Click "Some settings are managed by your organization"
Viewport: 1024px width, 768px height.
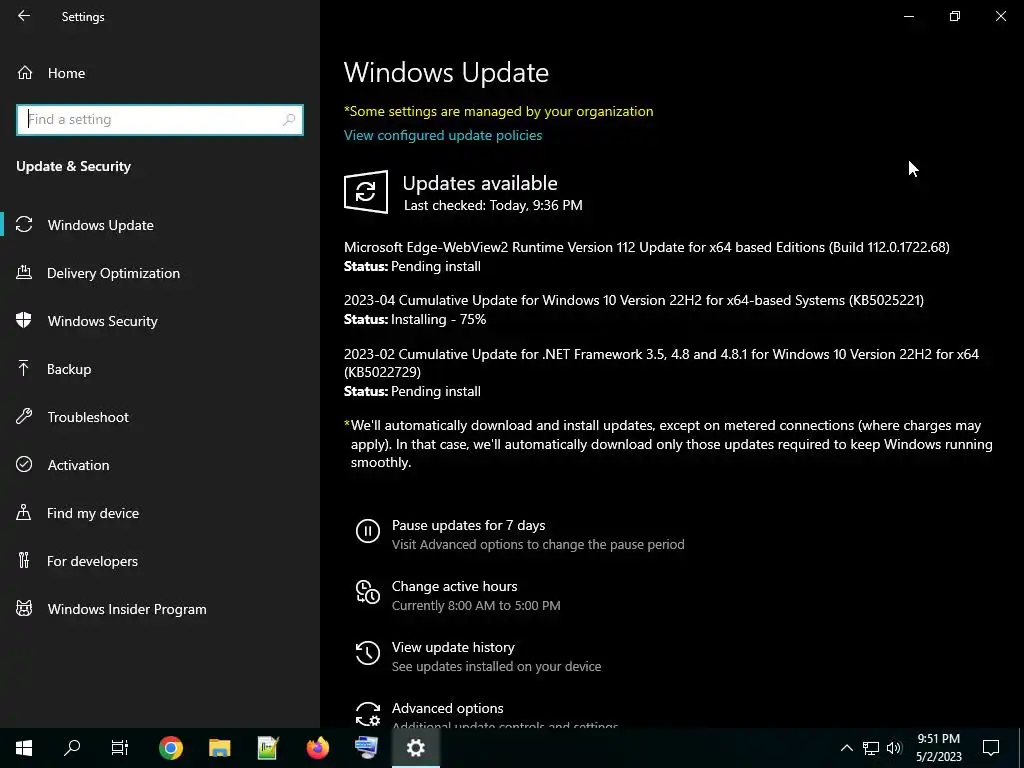[498, 111]
